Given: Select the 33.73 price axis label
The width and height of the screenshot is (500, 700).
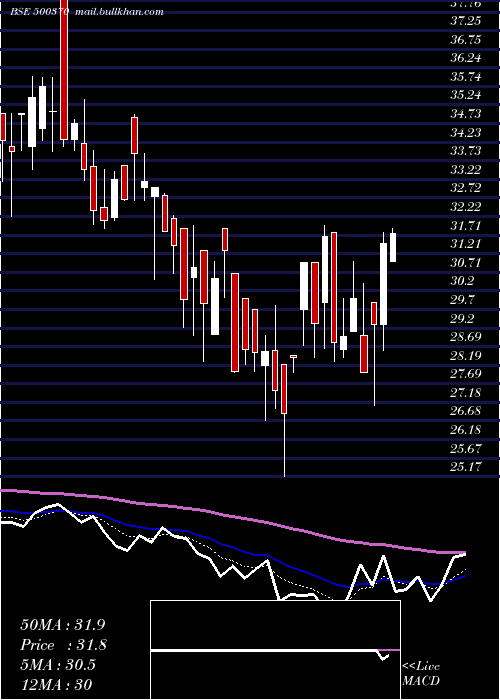Looking at the screenshot, I should pos(466,151).
